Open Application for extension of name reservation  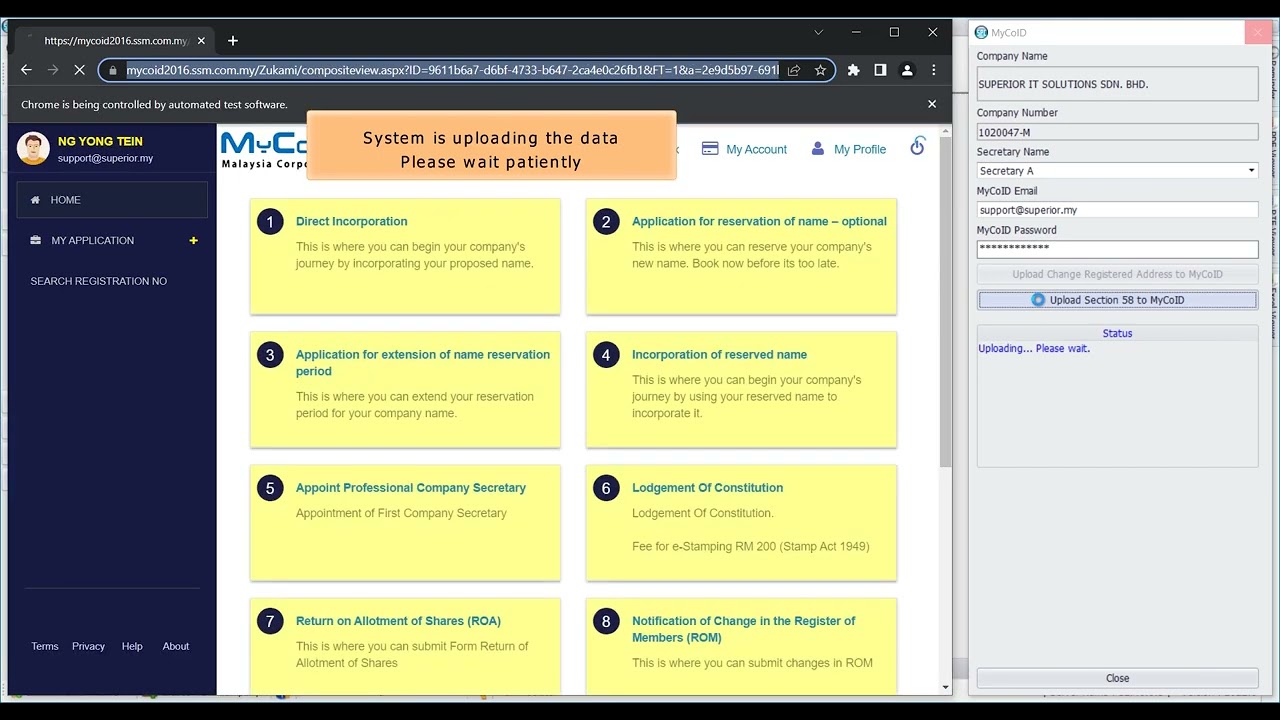pyautogui.click(x=423, y=362)
